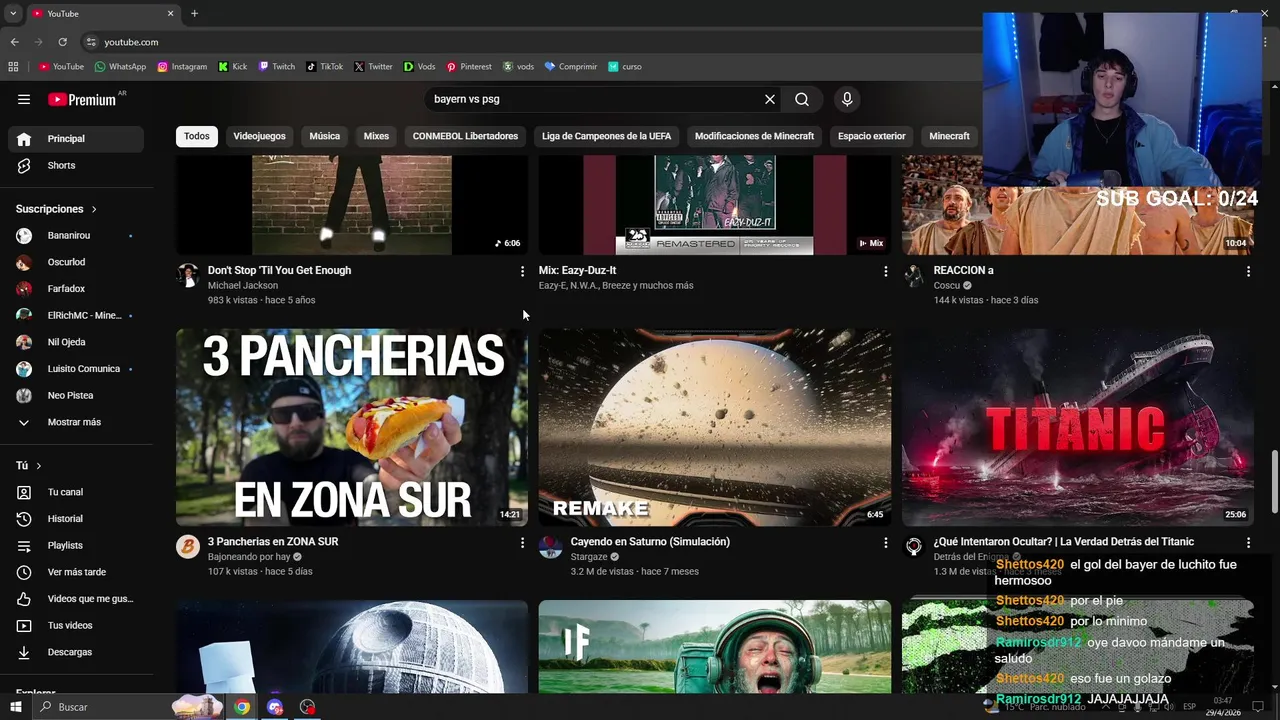Expand the Tú section header

[x=28, y=465]
